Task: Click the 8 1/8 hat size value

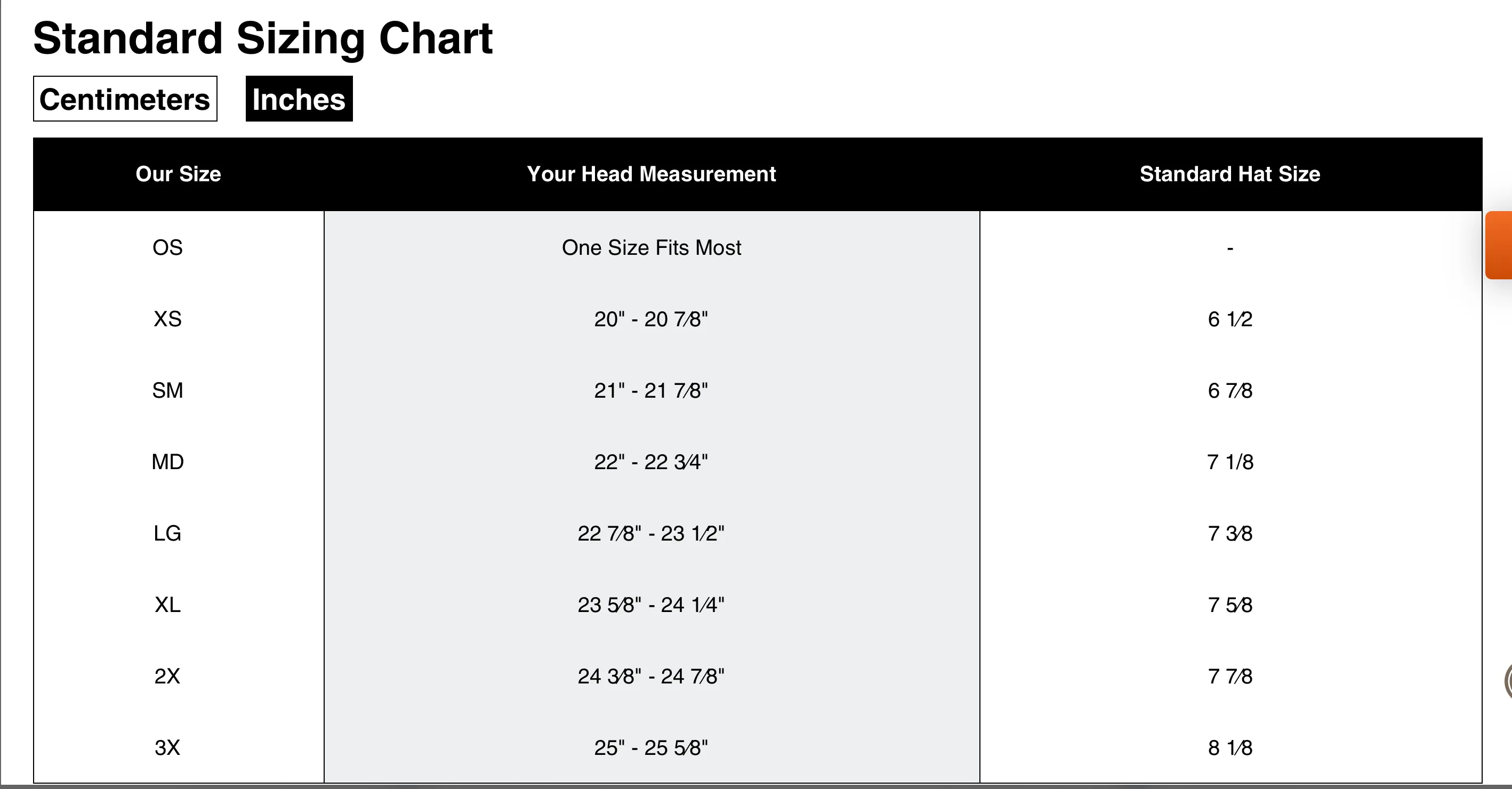Action: 1229,748
